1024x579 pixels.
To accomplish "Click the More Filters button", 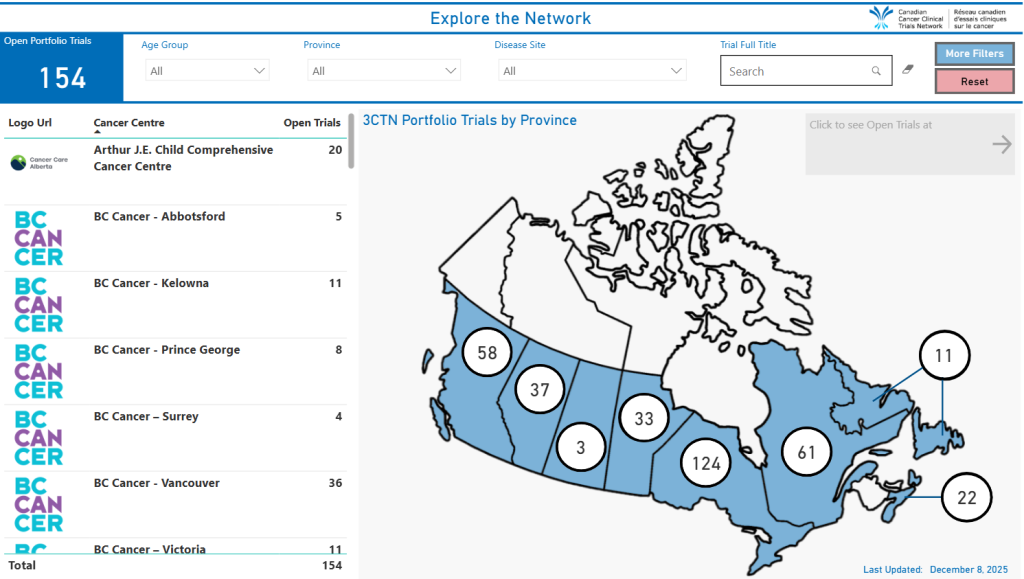I will click(974, 53).
